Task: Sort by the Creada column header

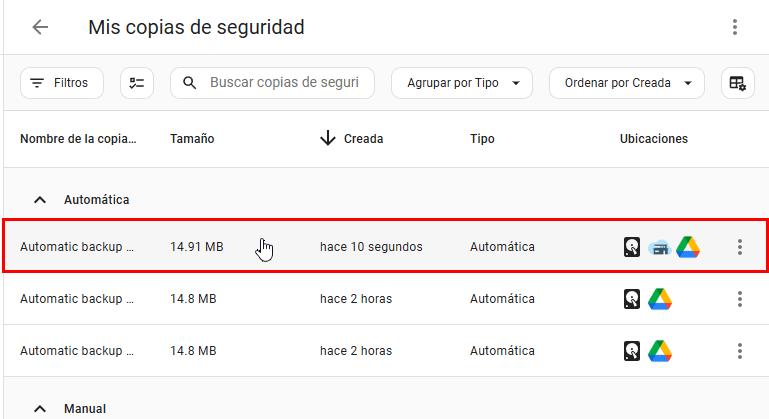Action: pyautogui.click(x=363, y=139)
